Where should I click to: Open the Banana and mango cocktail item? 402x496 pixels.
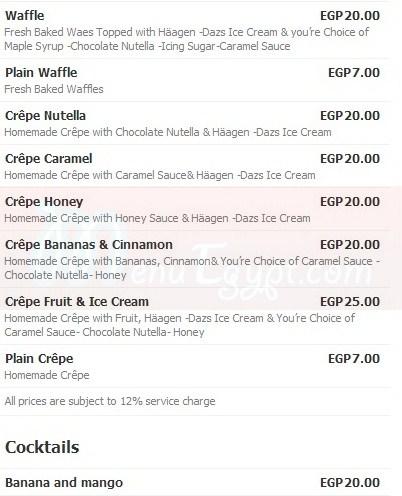click(64, 483)
